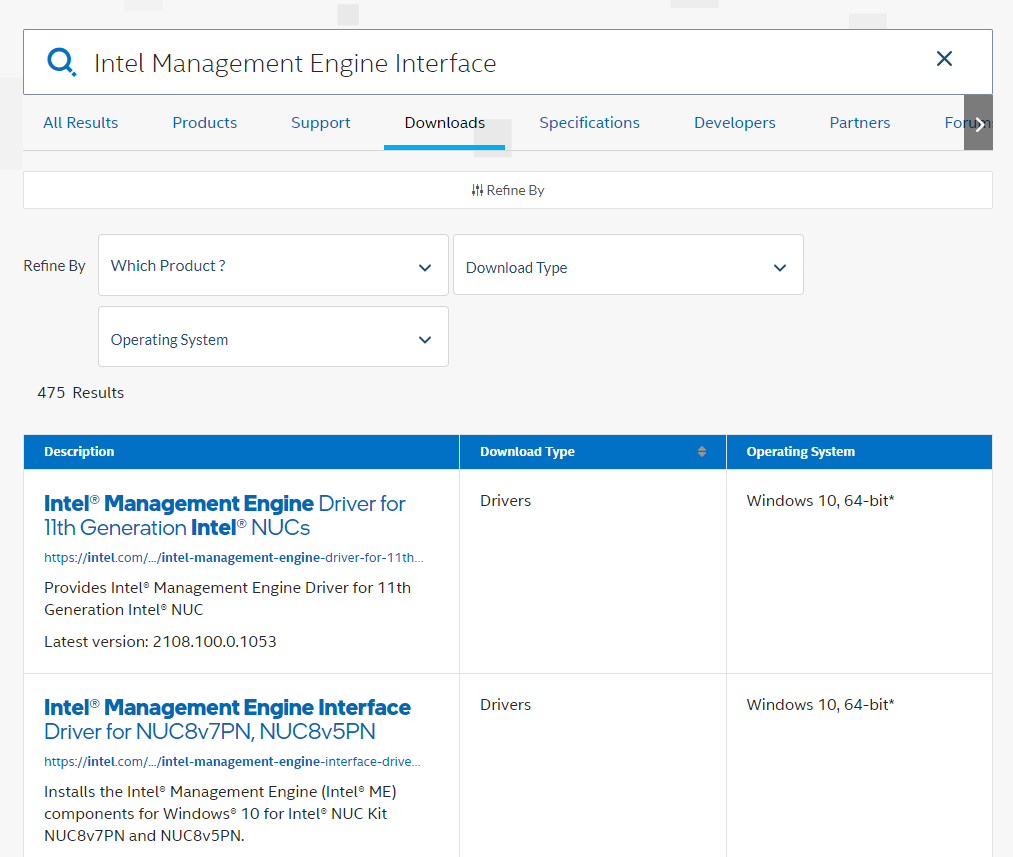1013x857 pixels.
Task: Open NUC8v7PN Management Engine Interface driver link
Action: 227,719
